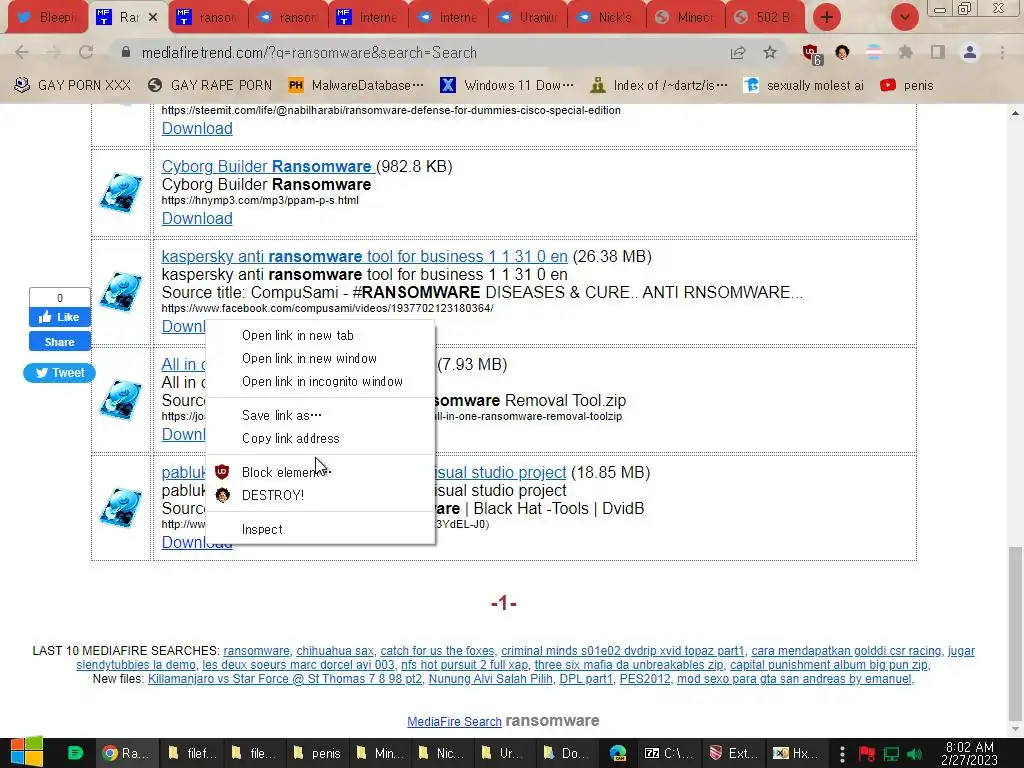Click the chihuahua sax recent search link
The height and width of the screenshot is (768, 1024).
tap(335, 650)
